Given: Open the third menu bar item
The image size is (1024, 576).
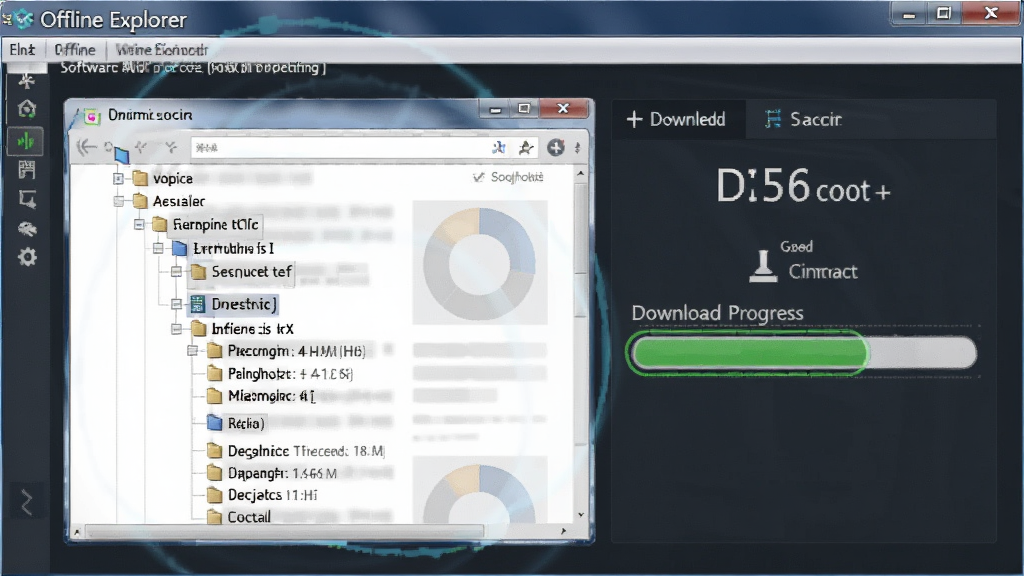Looking at the screenshot, I should [161, 50].
